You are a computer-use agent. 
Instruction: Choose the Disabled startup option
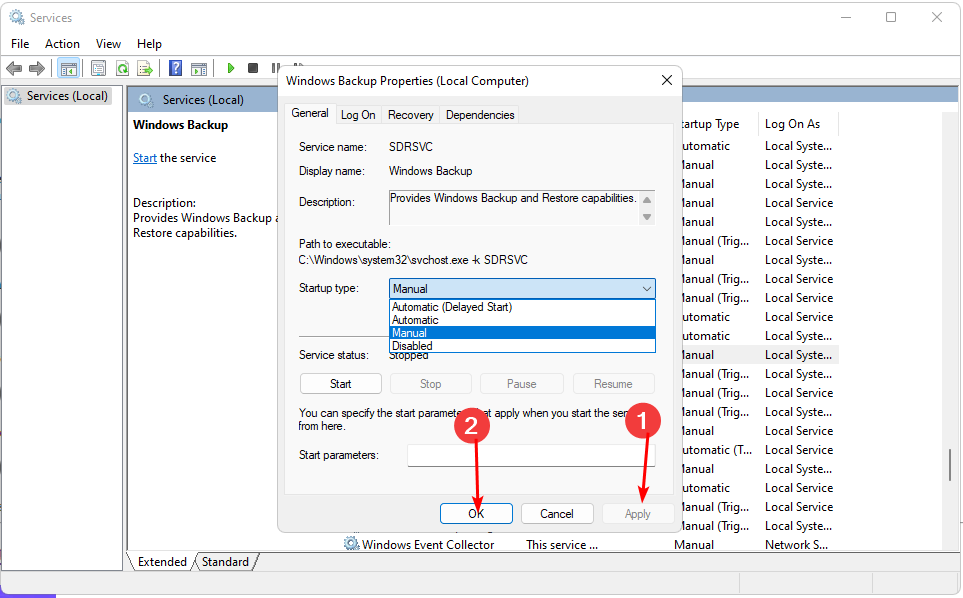point(522,346)
